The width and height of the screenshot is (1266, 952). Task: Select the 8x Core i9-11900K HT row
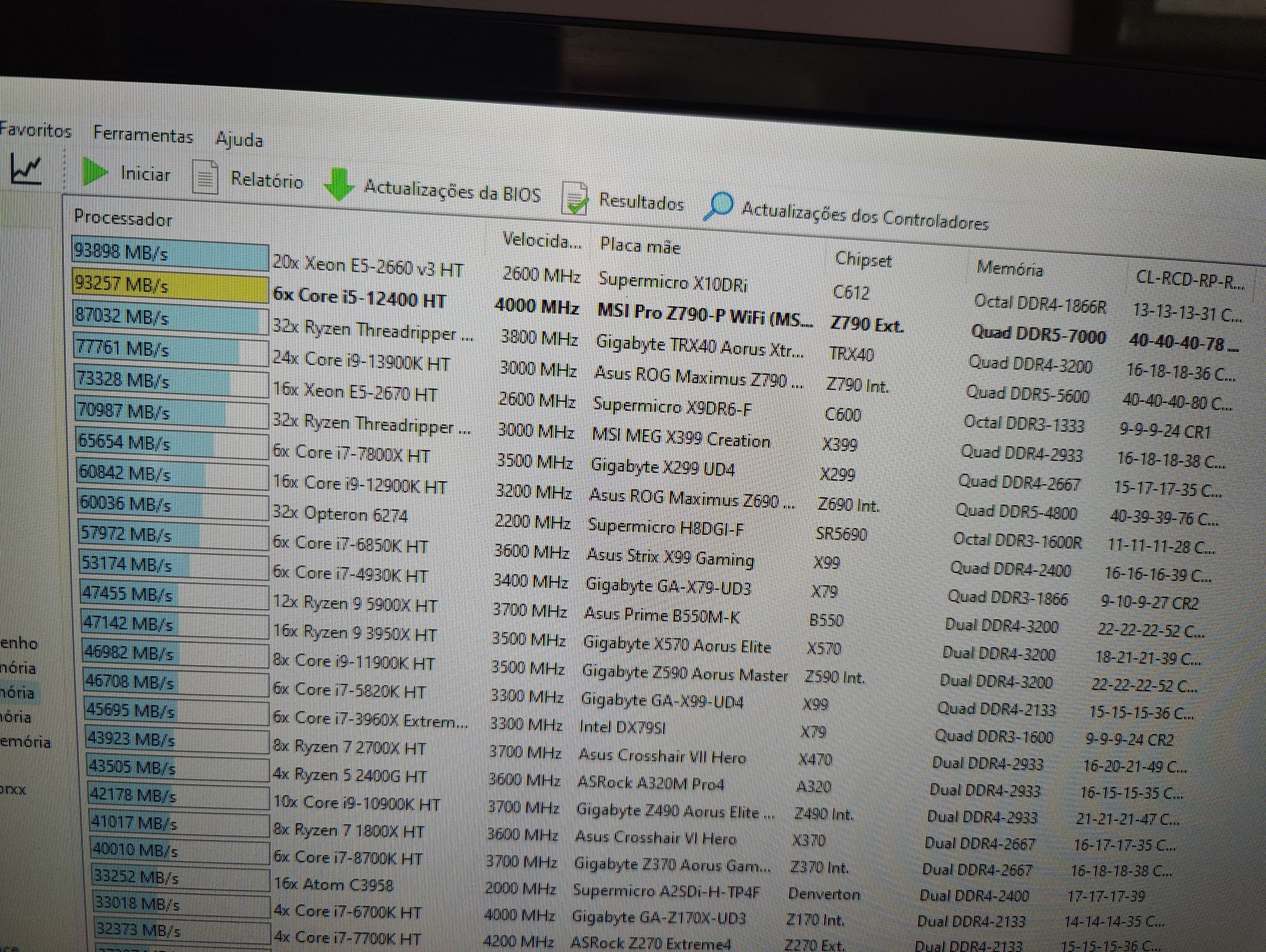[x=354, y=662]
